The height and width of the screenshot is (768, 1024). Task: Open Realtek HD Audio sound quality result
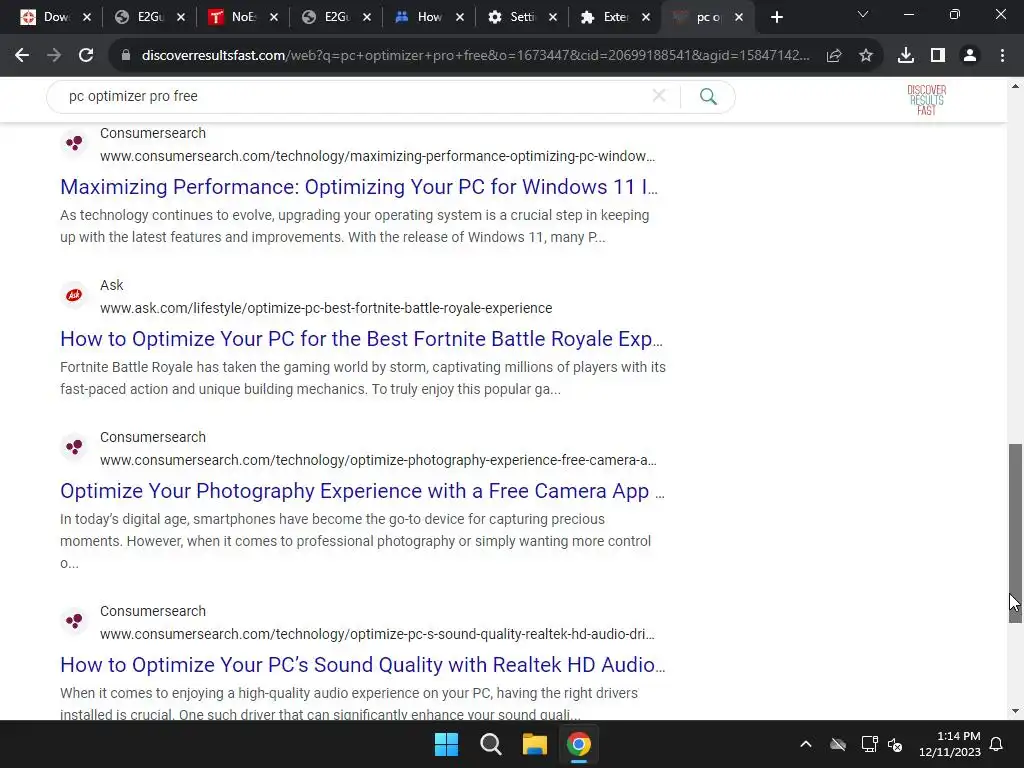362,665
